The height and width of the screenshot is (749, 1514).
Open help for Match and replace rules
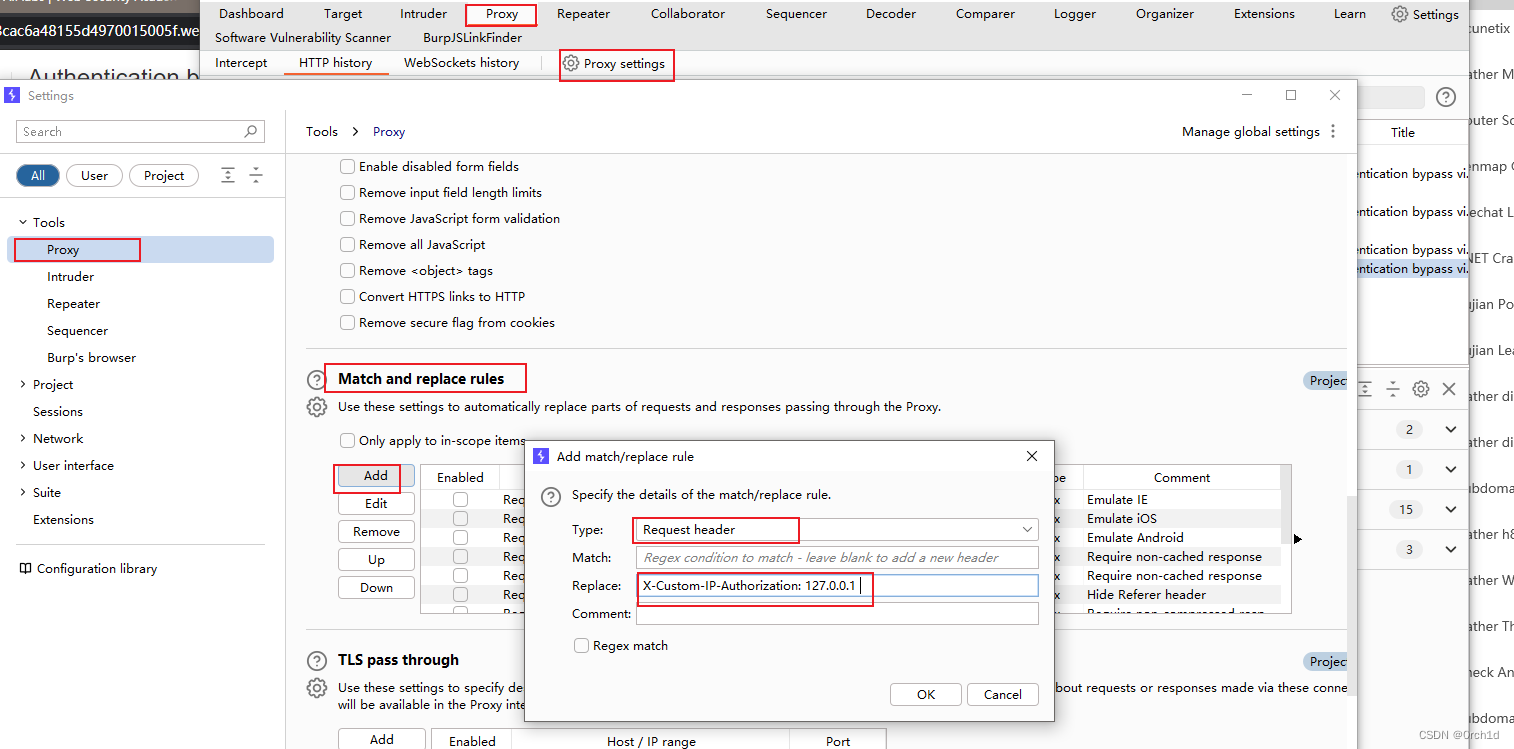(317, 380)
